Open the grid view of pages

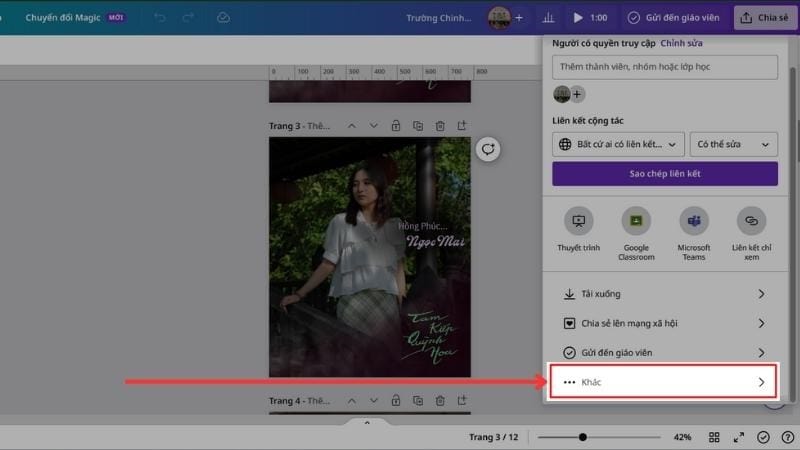[714, 437]
